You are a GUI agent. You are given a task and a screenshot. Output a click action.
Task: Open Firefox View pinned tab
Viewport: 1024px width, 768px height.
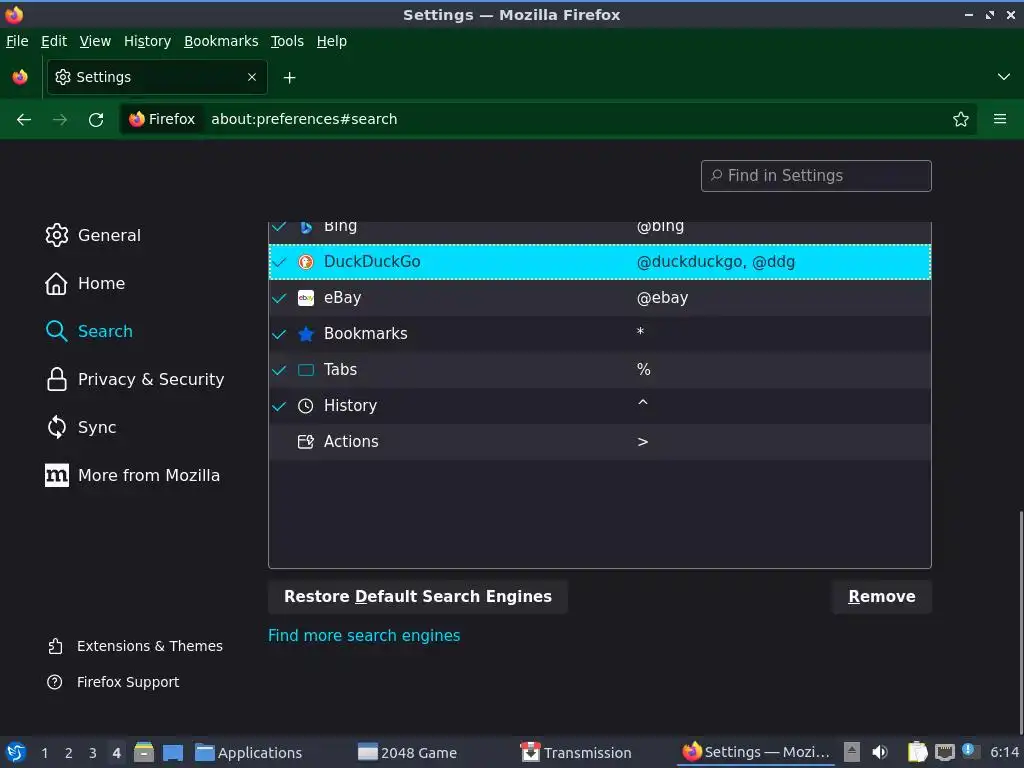tap(20, 77)
